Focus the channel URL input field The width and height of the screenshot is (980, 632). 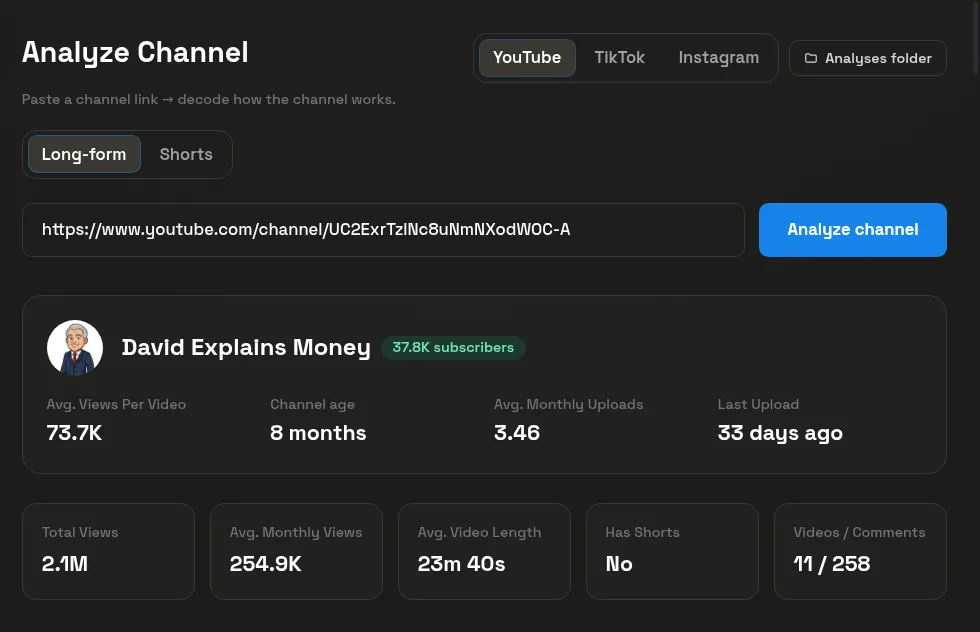click(x=383, y=229)
